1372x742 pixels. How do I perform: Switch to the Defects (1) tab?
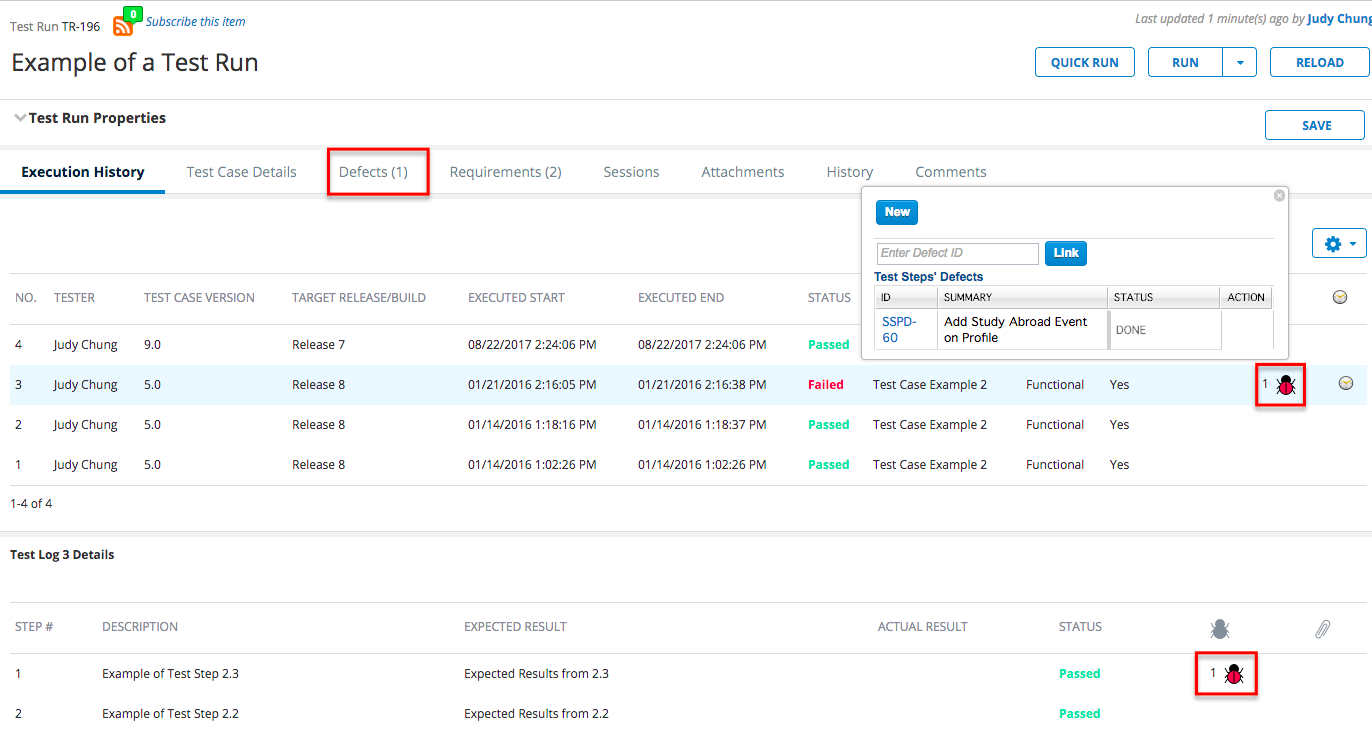coord(373,172)
